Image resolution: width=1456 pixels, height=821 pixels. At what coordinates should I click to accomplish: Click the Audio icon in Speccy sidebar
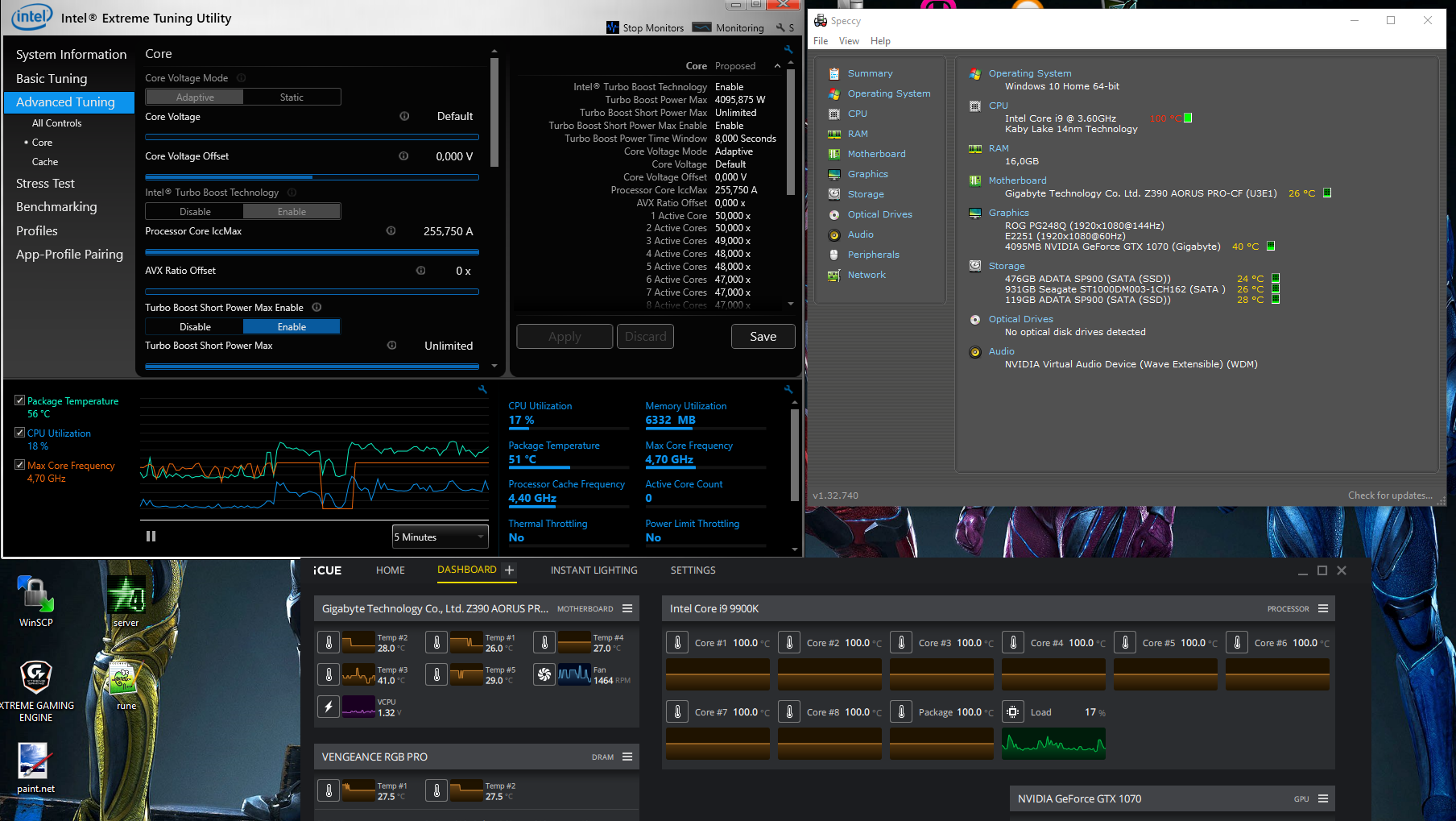[834, 234]
